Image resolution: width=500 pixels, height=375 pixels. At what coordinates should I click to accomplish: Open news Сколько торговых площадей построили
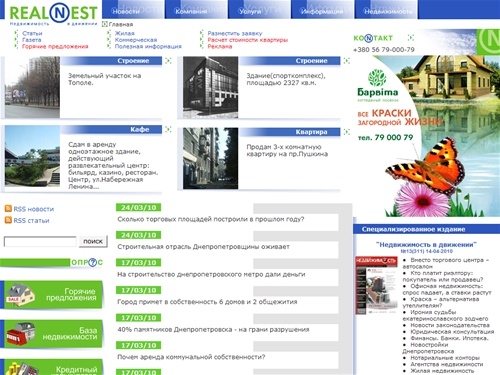click(x=211, y=219)
